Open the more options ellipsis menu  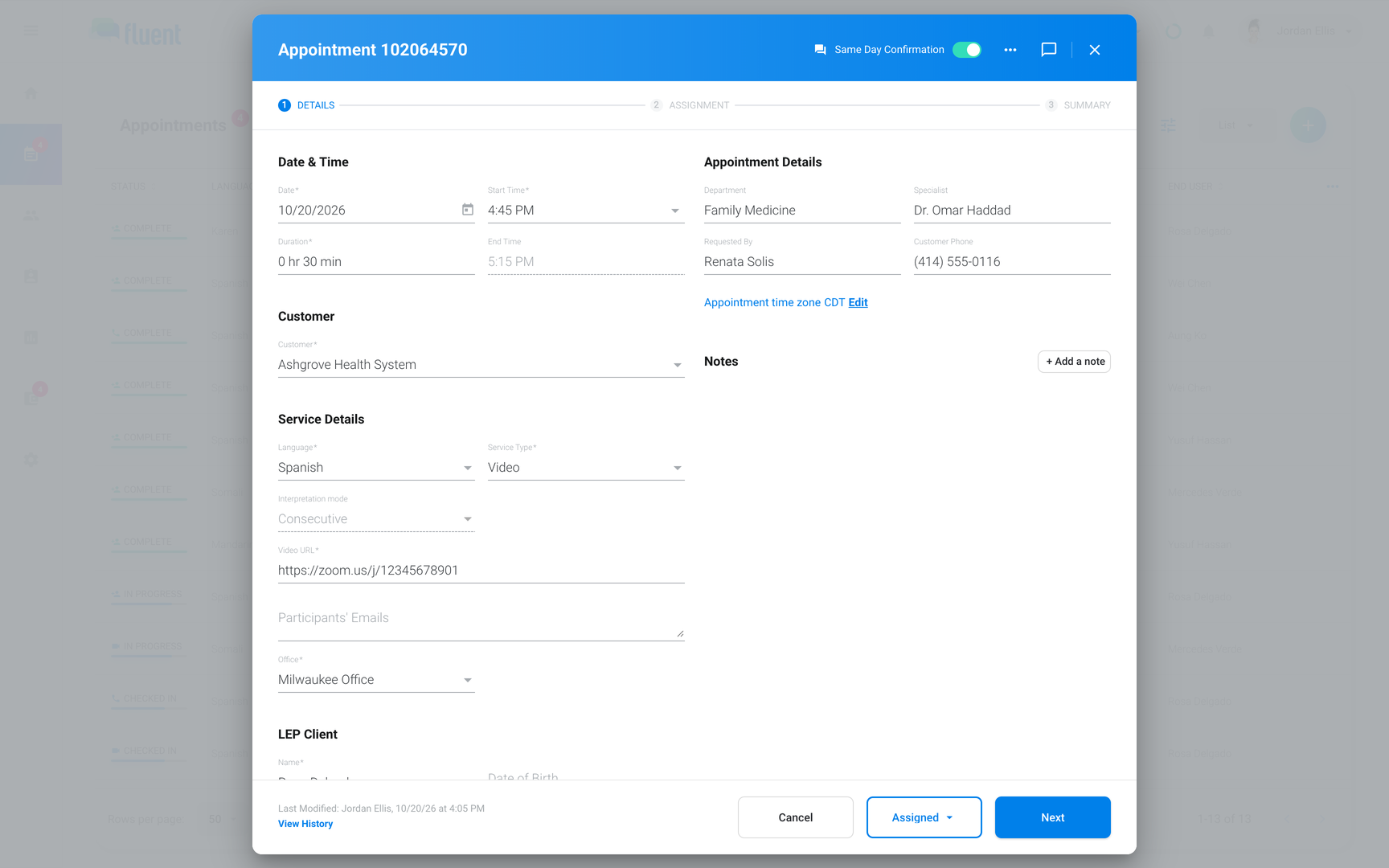(x=1010, y=50)
